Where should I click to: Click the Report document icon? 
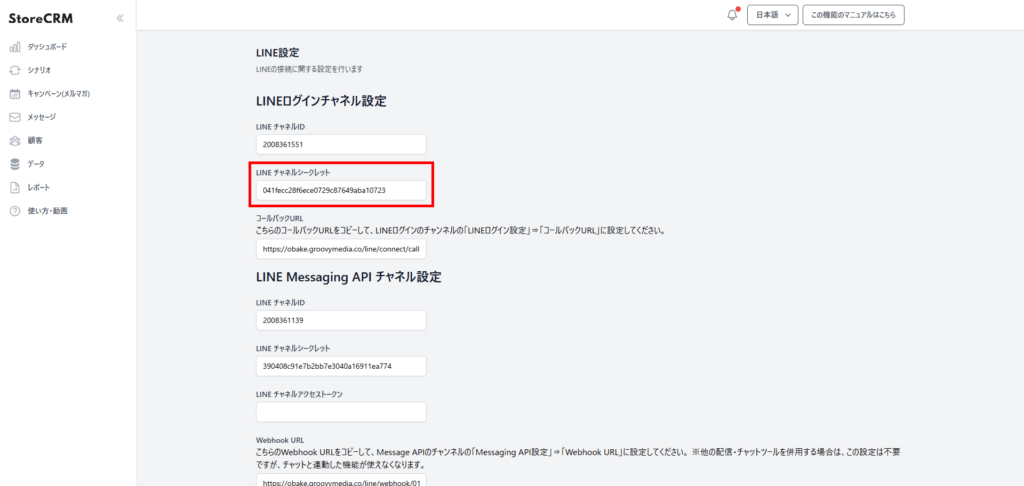click(x=15, y=188)
